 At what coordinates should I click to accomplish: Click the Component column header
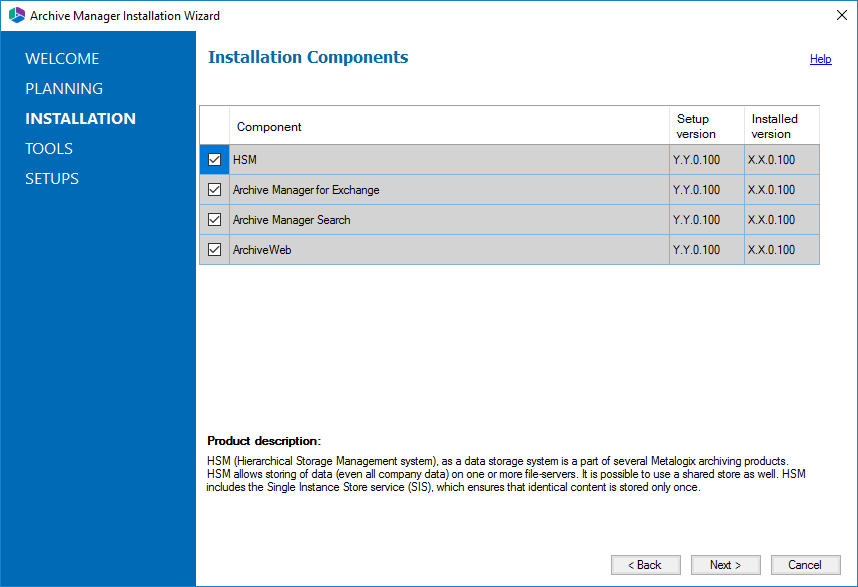pyautogui.click(x=269, y=127)
